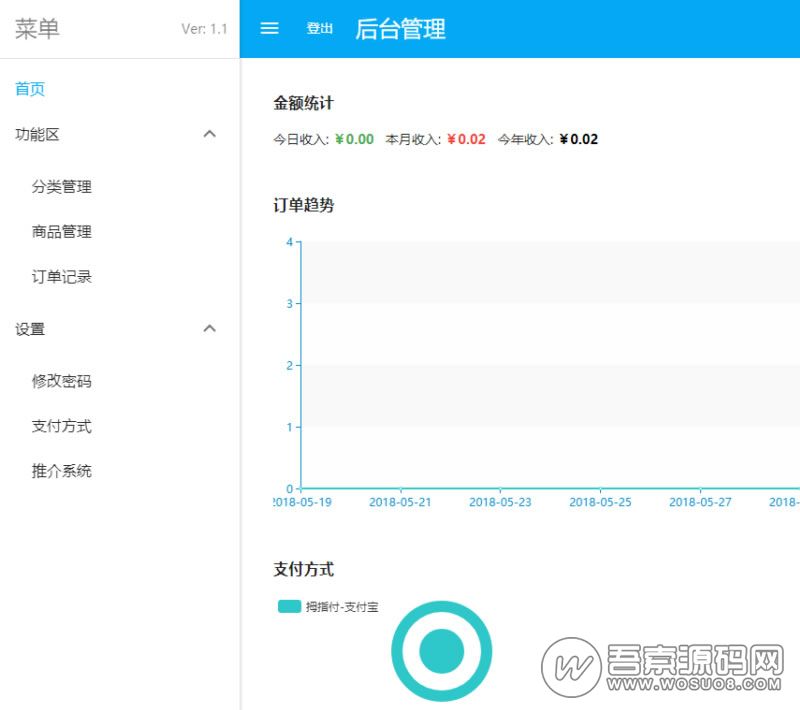Click the 登出 logout link

[320, 29]
